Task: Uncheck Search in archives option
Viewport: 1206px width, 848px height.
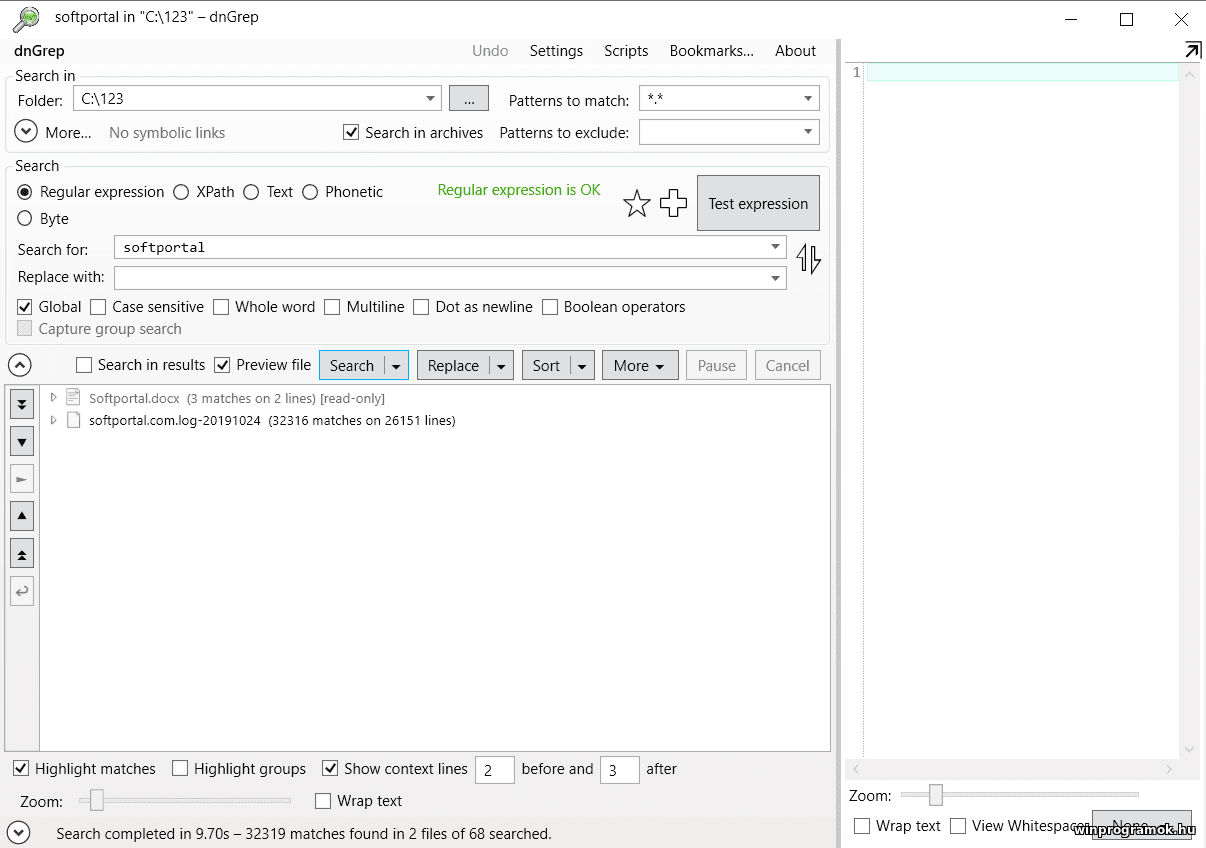Action: [351, 133]
